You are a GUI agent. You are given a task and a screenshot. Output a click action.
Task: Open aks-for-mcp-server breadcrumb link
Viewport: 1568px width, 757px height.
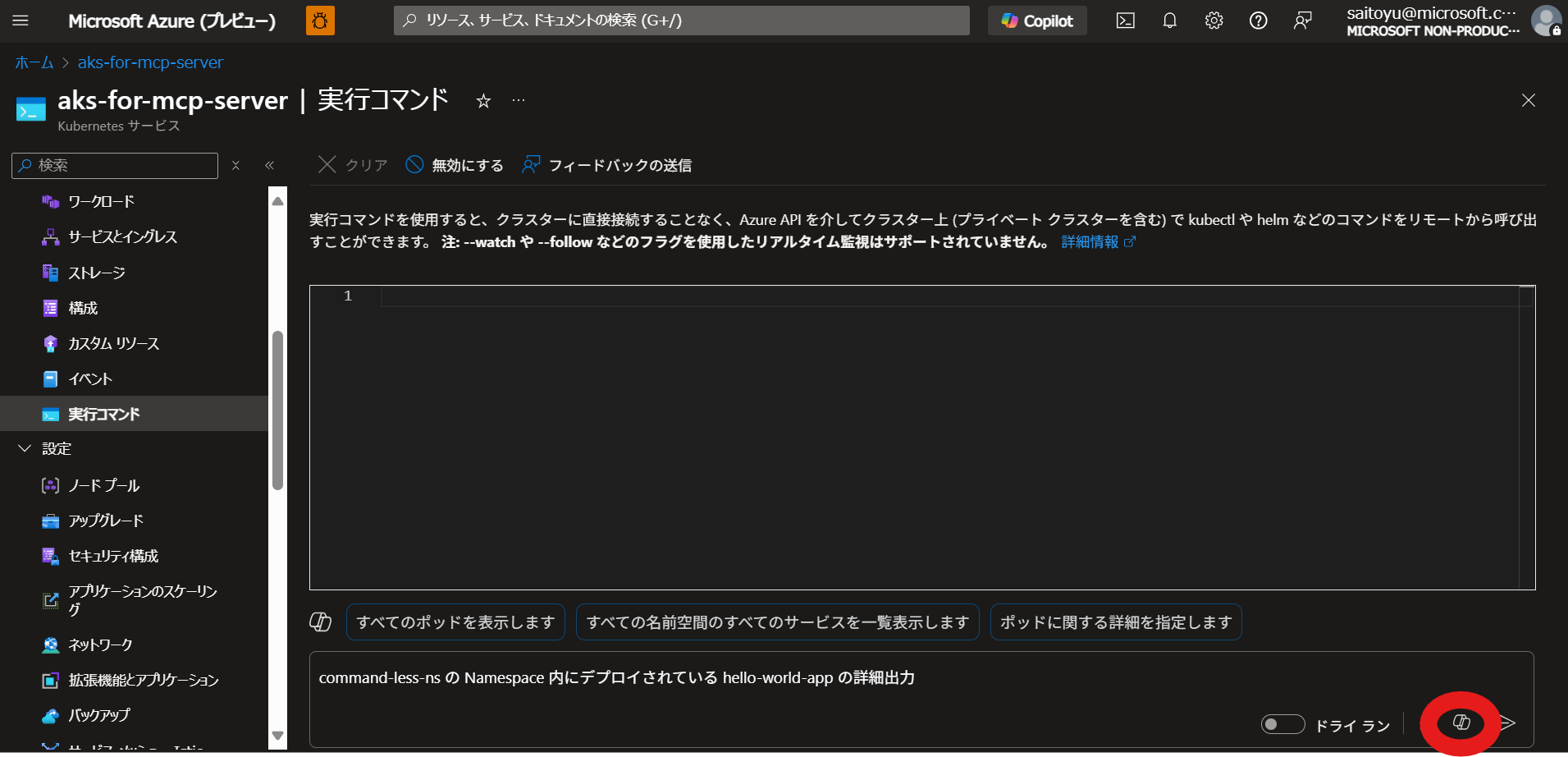click(150, 62)
